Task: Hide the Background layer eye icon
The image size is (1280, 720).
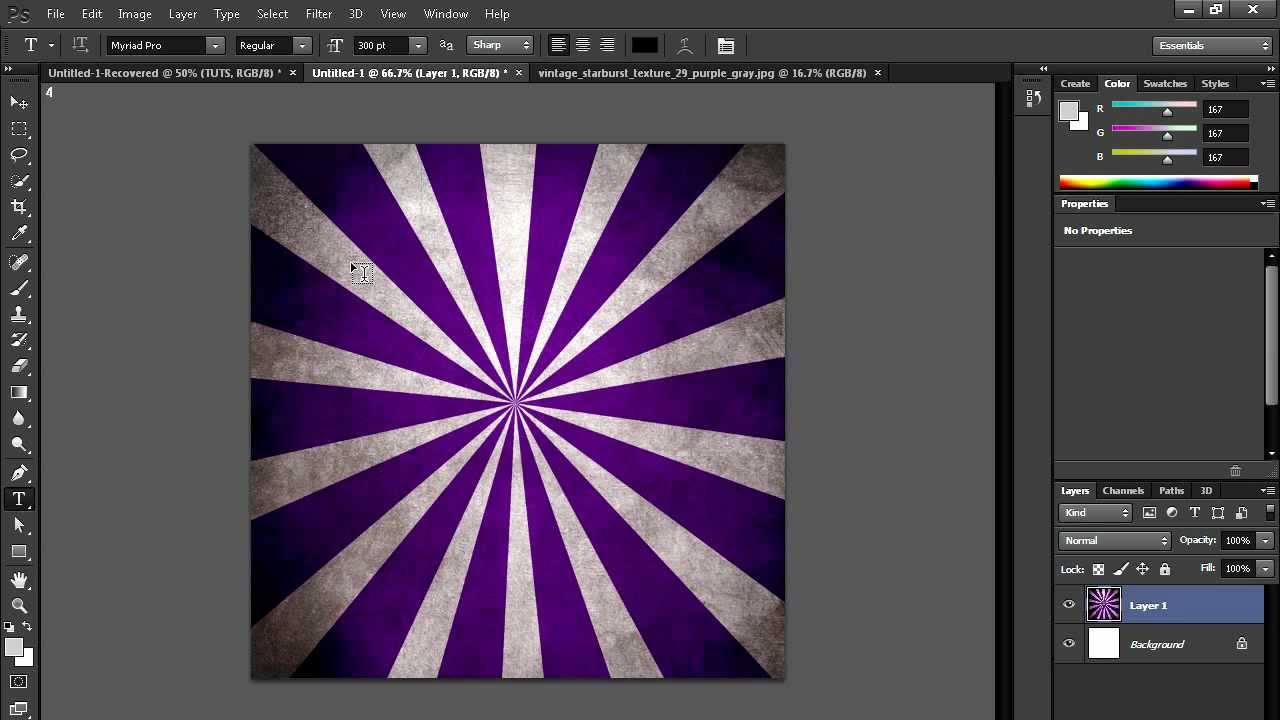Action: pos(1069,644)
